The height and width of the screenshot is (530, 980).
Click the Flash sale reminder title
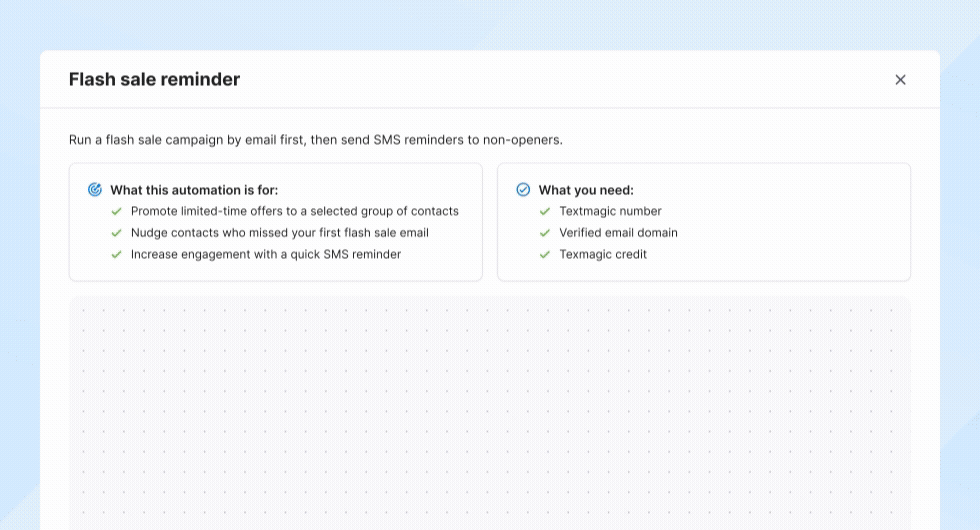154,80
